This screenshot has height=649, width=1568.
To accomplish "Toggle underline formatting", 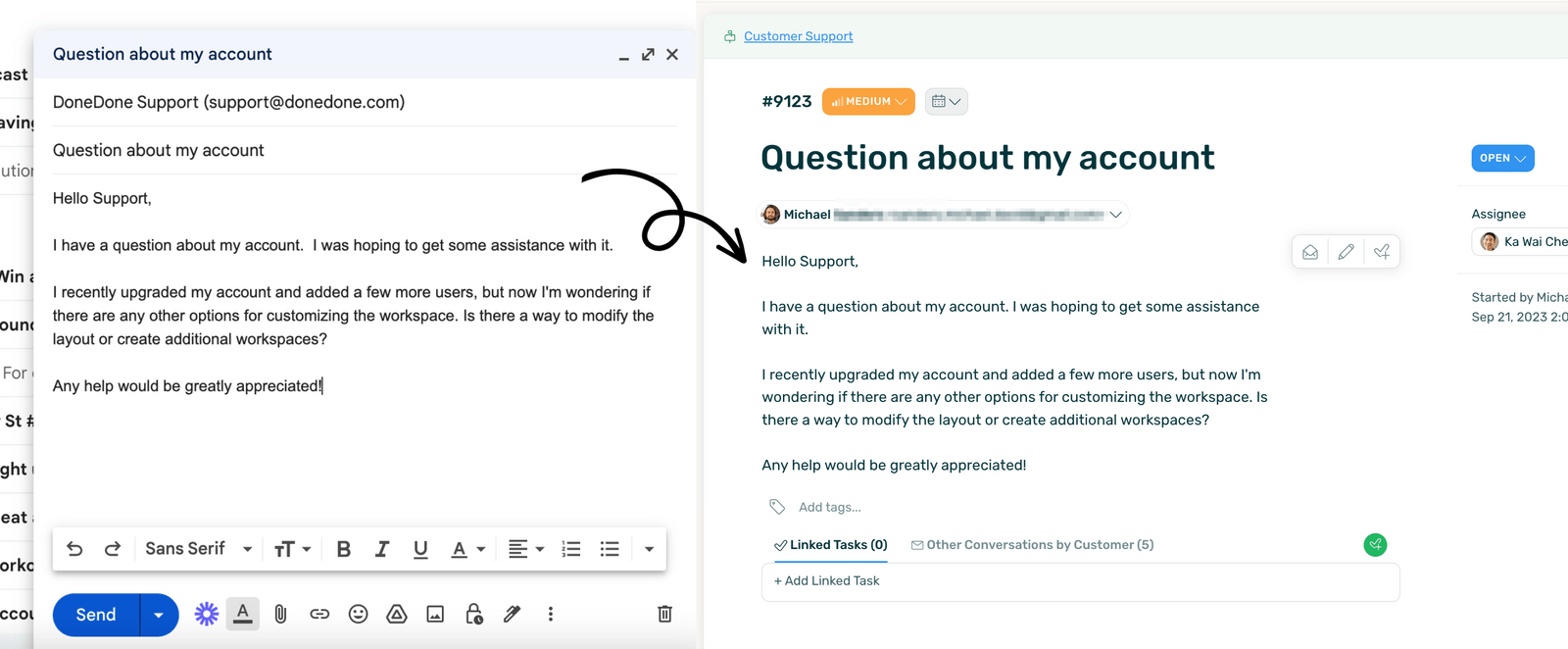I will pos(420,549).
